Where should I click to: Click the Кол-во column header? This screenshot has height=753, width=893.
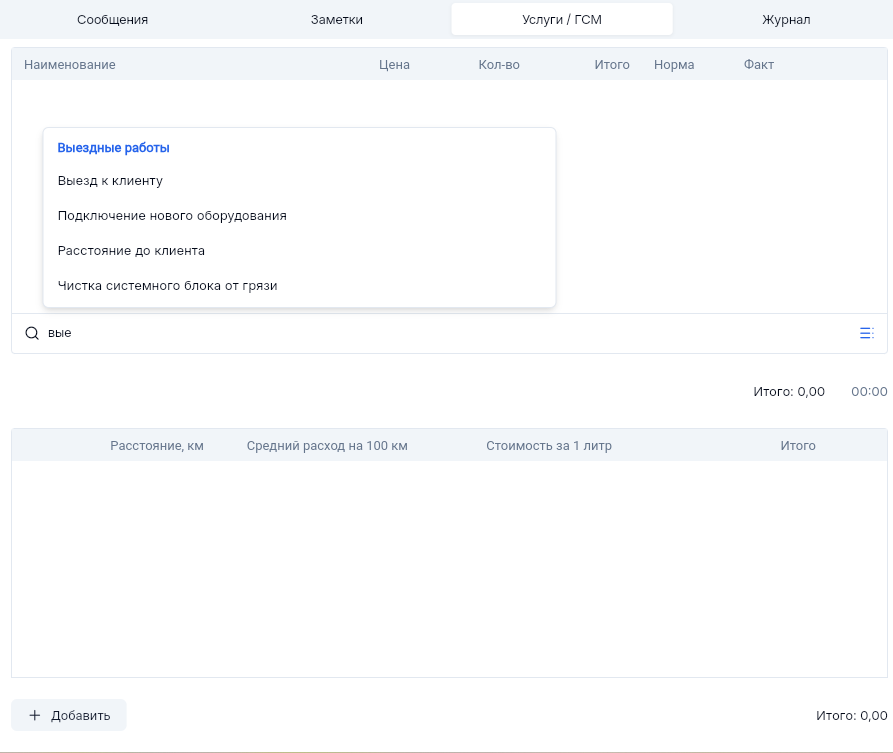499,65
